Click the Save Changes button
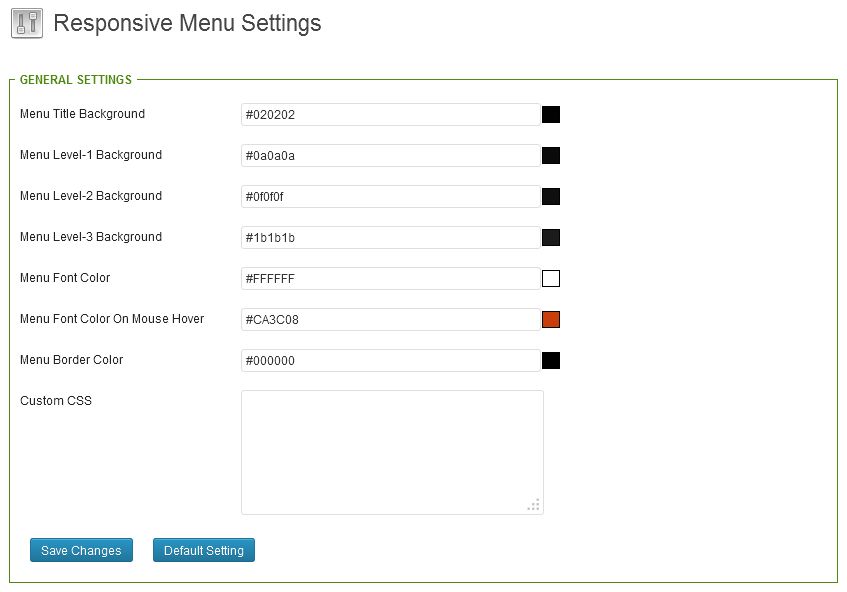This screenshot has width=847, height=592. [81, 551]
